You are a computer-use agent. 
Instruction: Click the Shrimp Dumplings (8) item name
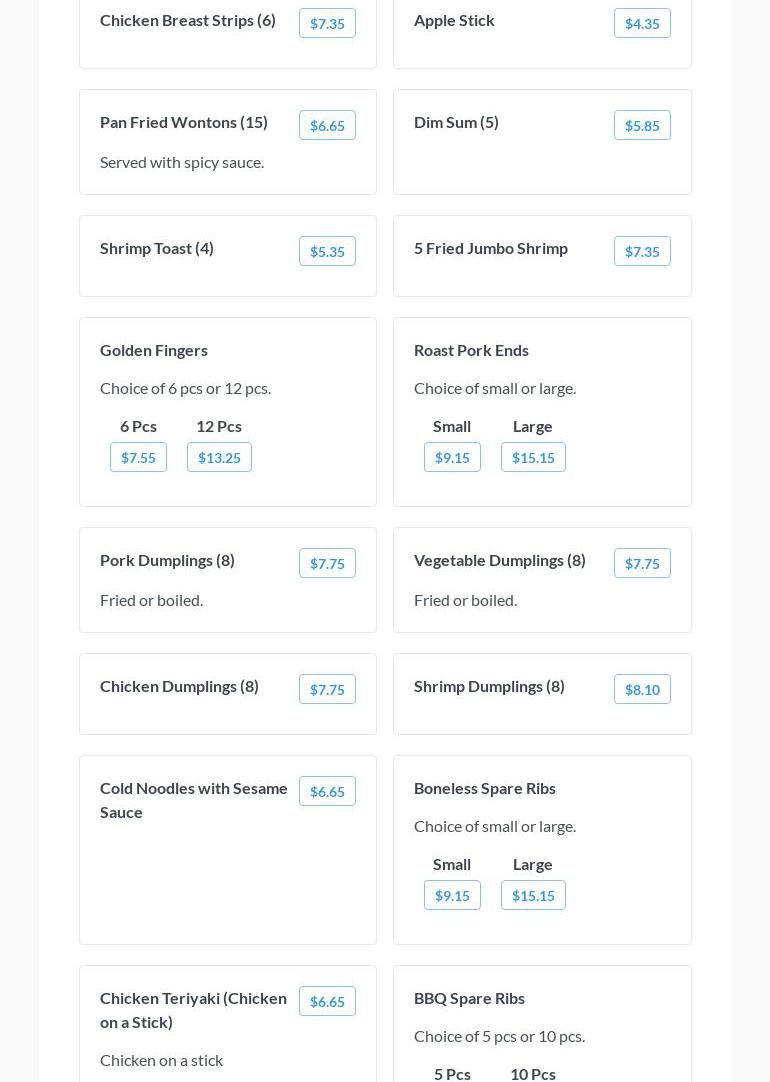(489, 686)
